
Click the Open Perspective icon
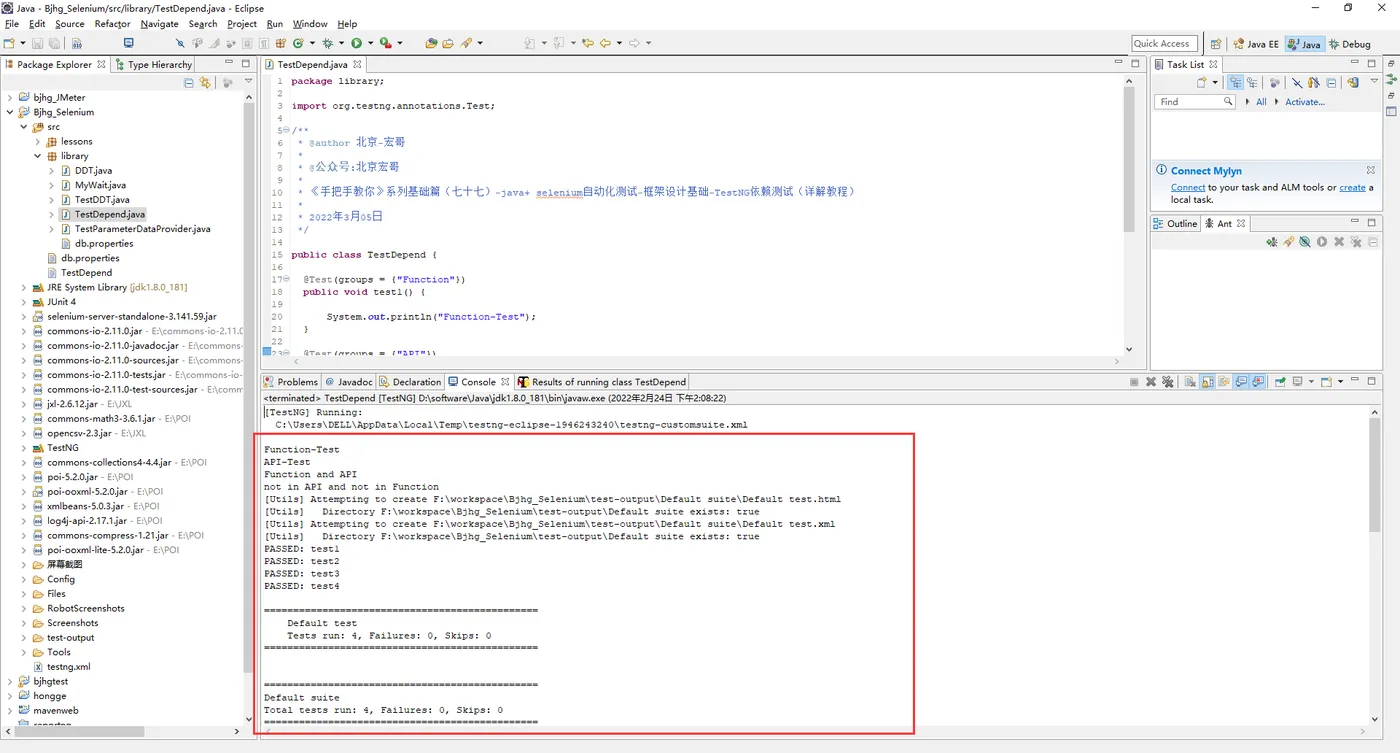1216,44
